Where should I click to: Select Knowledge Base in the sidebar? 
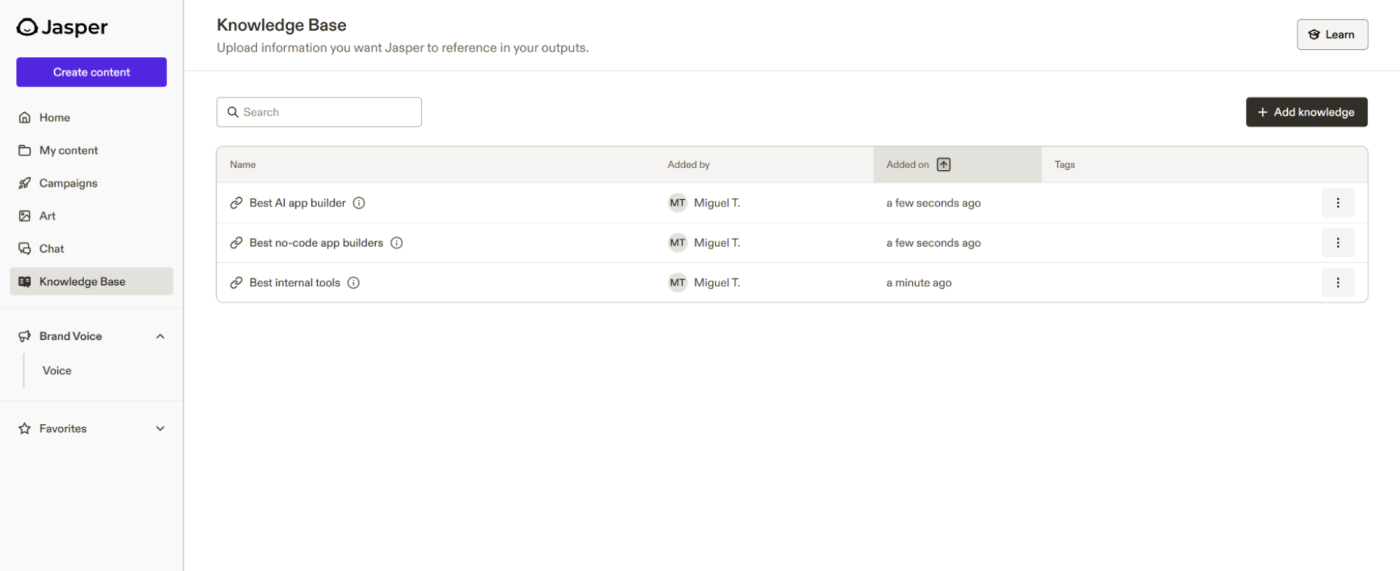point(91,282)
